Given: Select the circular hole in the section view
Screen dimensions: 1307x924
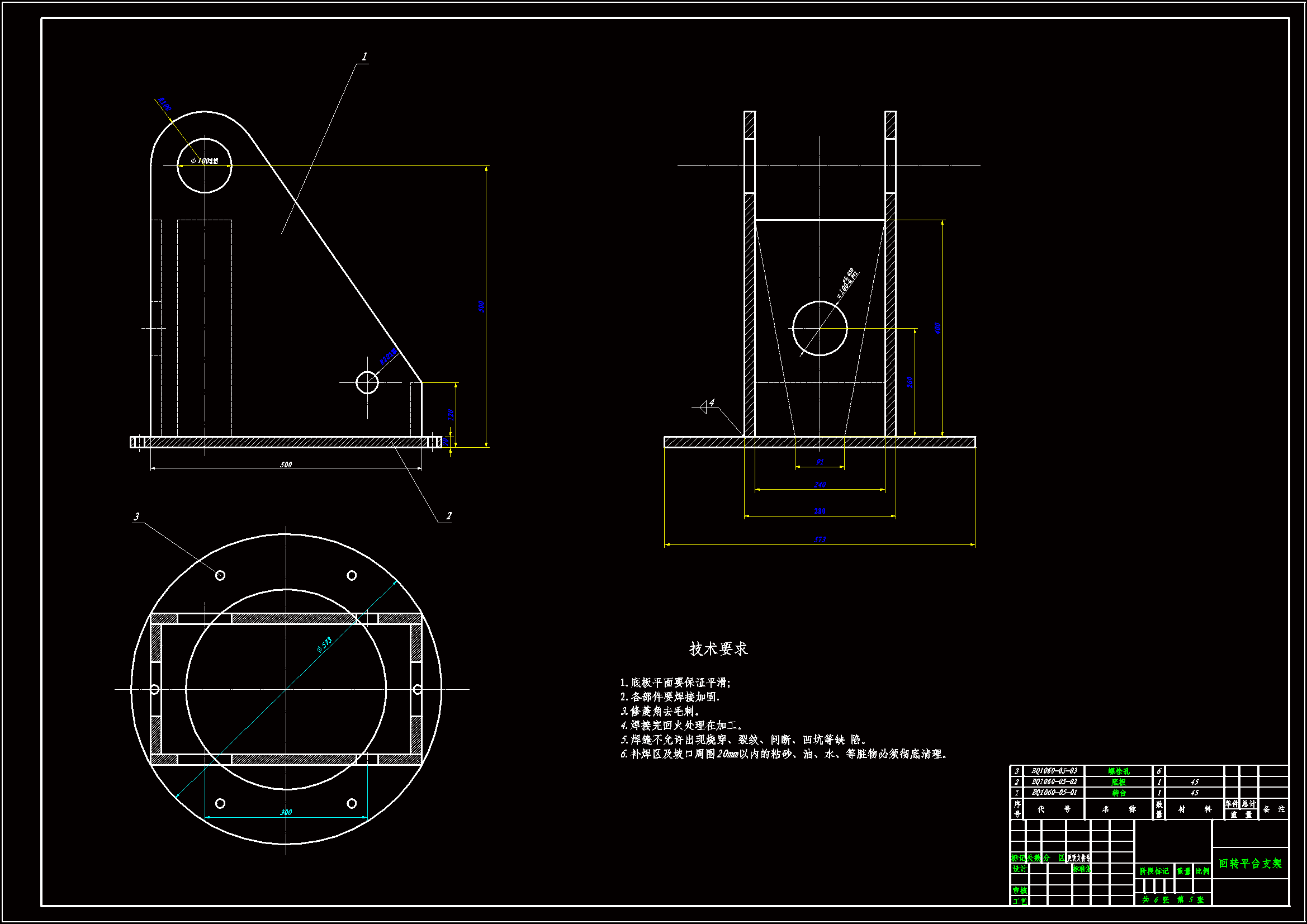Looking at the screenshot, I should point(819,328).
